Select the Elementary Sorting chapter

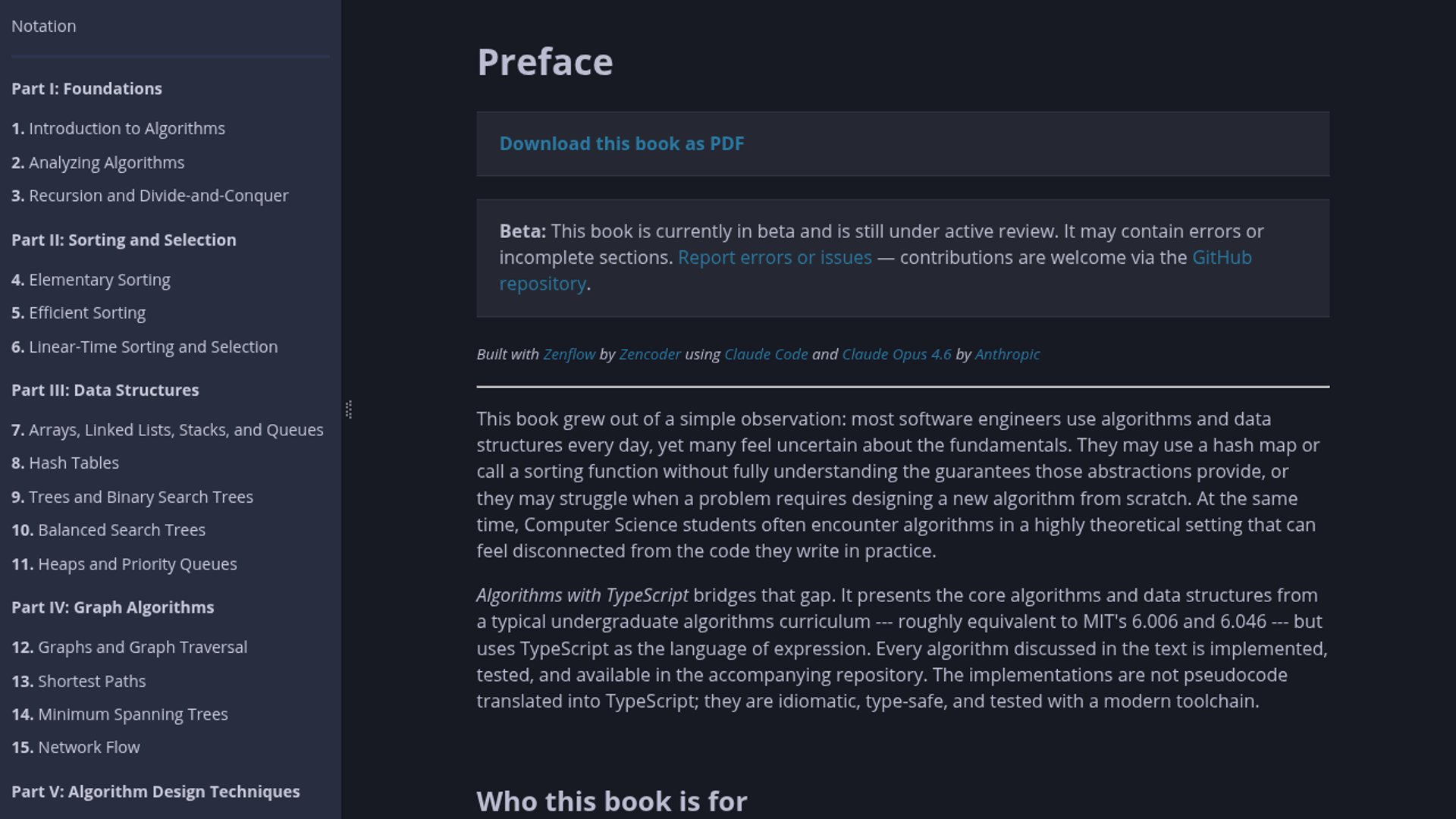point(91,280)
